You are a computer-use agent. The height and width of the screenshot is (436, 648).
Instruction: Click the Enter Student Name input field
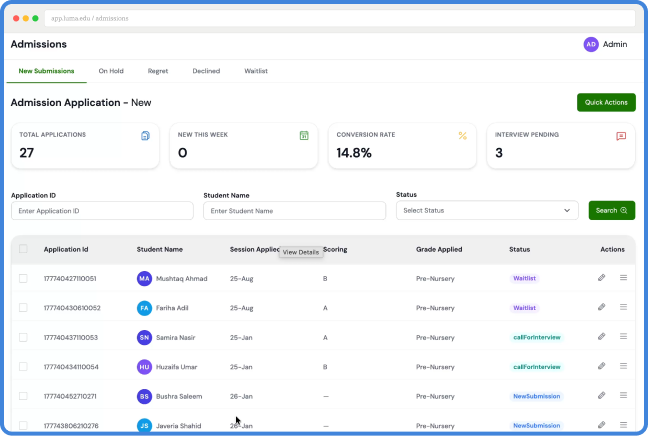295,211
